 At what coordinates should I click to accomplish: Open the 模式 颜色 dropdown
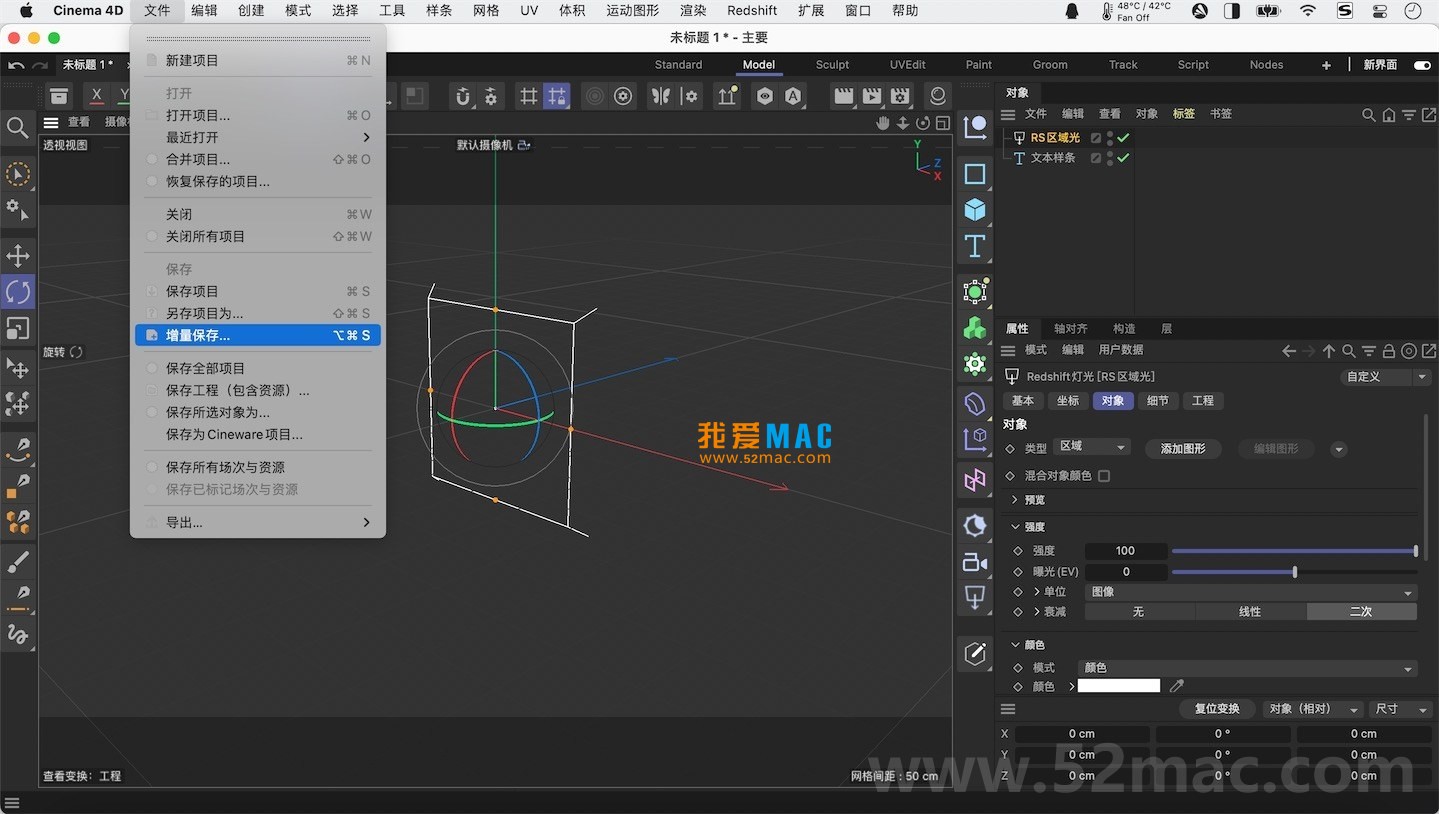[1248, 668]
